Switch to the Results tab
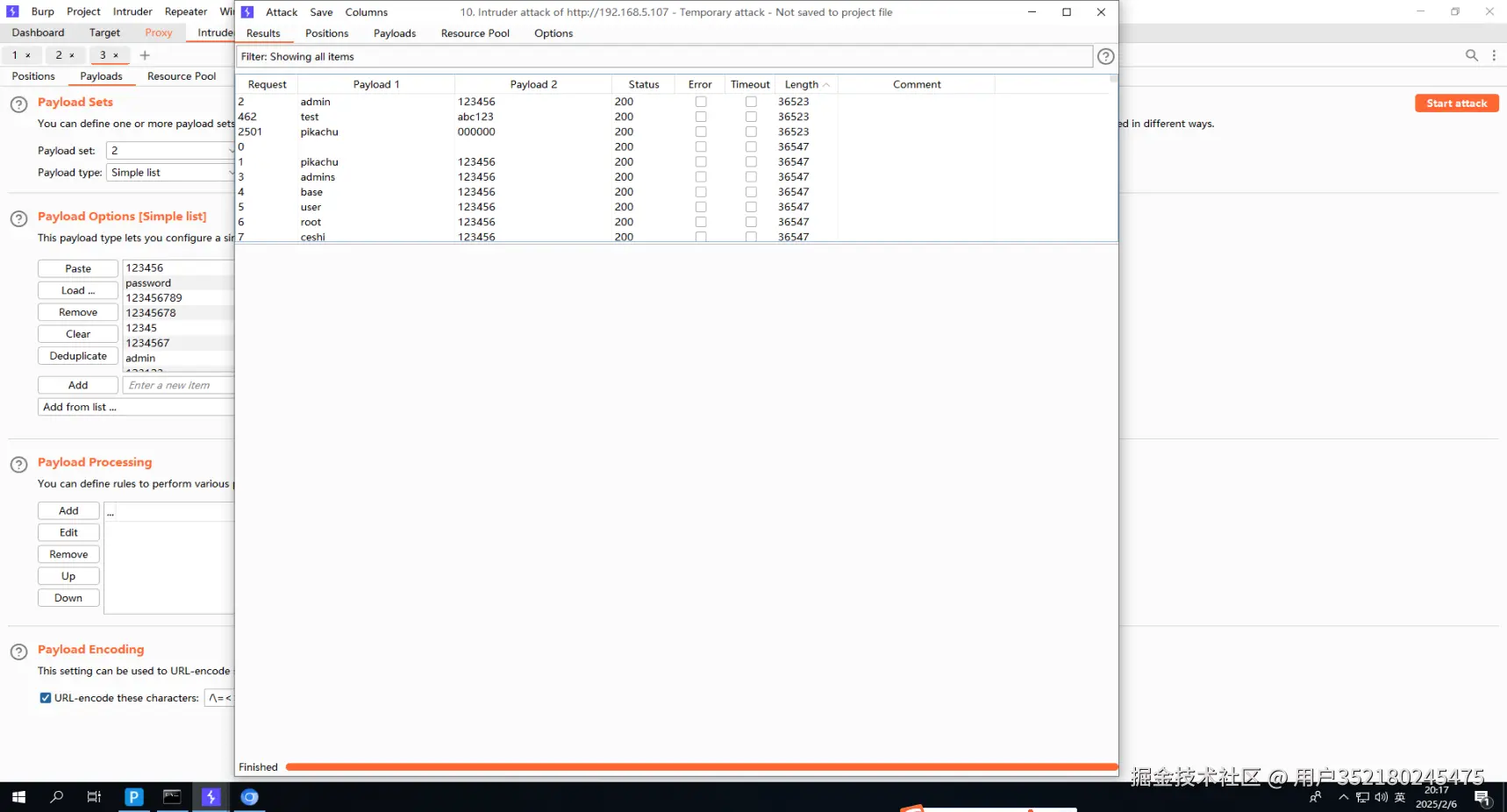The height and width of the screenshot is (812, 1507). pos(263,33)
